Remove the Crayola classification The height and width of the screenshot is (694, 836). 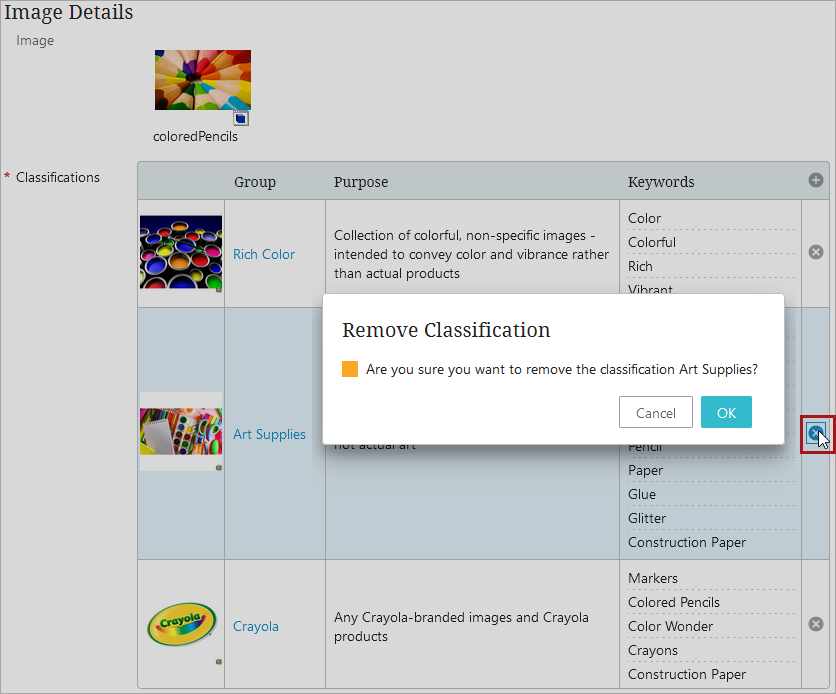816,624
